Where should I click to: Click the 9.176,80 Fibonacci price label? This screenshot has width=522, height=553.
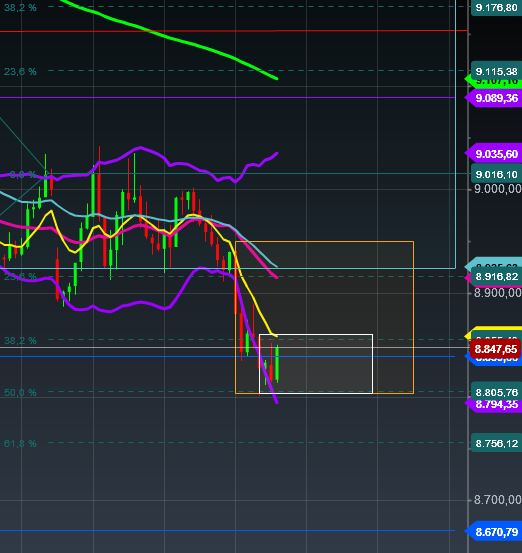point(496,7)
